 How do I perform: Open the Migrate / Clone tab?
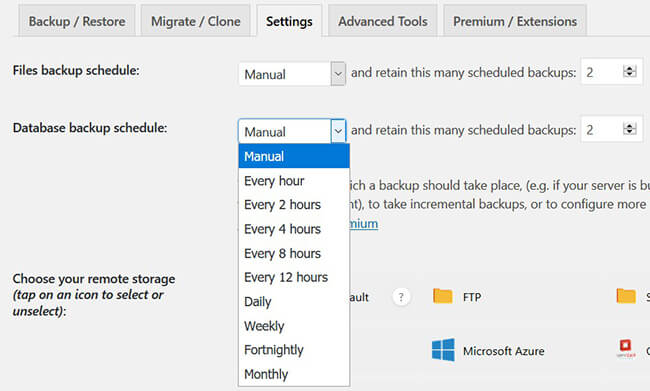click(196, 21)
